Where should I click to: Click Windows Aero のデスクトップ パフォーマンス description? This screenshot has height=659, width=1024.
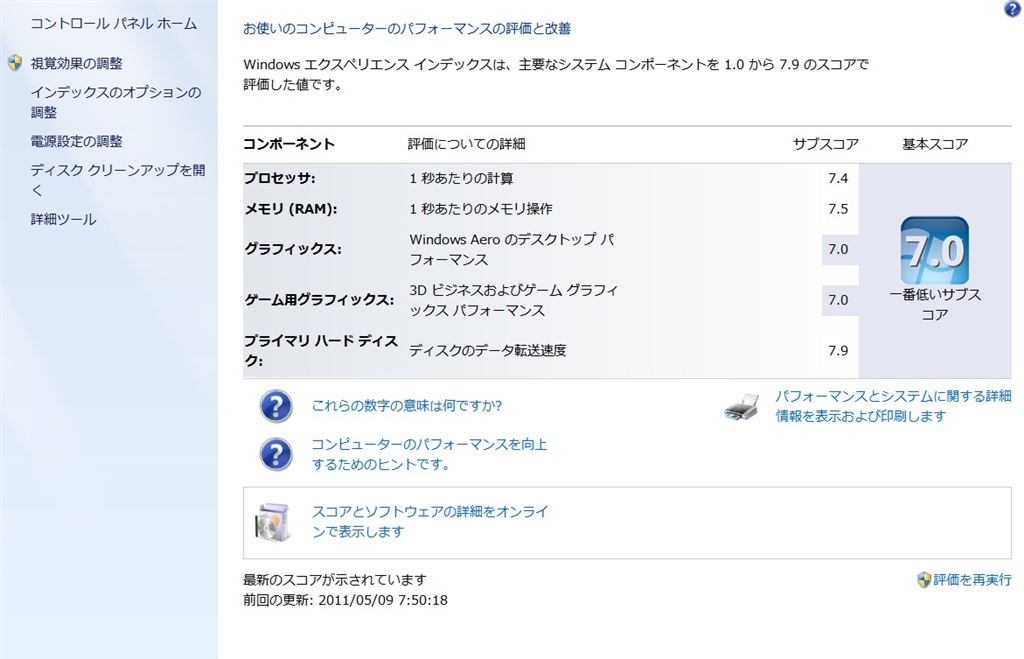pyautogui.click(x=511, y=249)
